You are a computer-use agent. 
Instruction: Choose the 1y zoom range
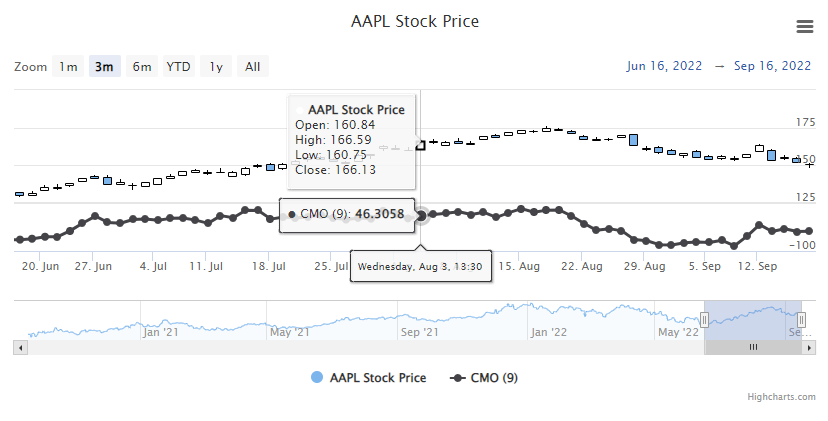215,67
